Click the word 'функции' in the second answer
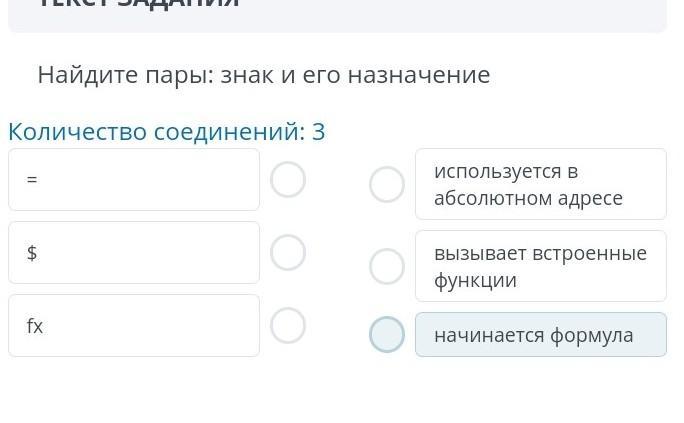684x423 pixels. pos(475,280)
